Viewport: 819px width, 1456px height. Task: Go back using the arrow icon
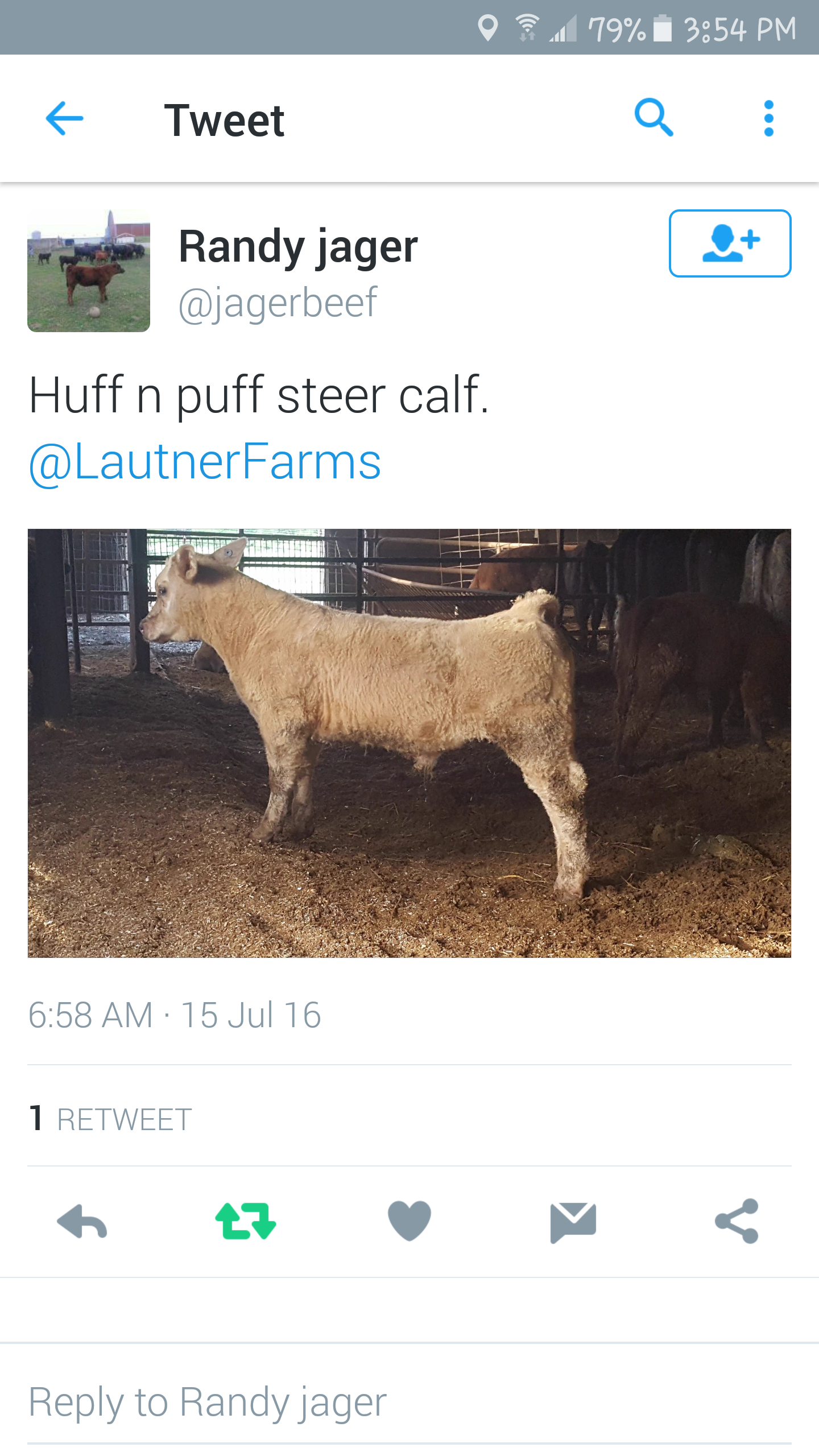[x=64, y=118]
